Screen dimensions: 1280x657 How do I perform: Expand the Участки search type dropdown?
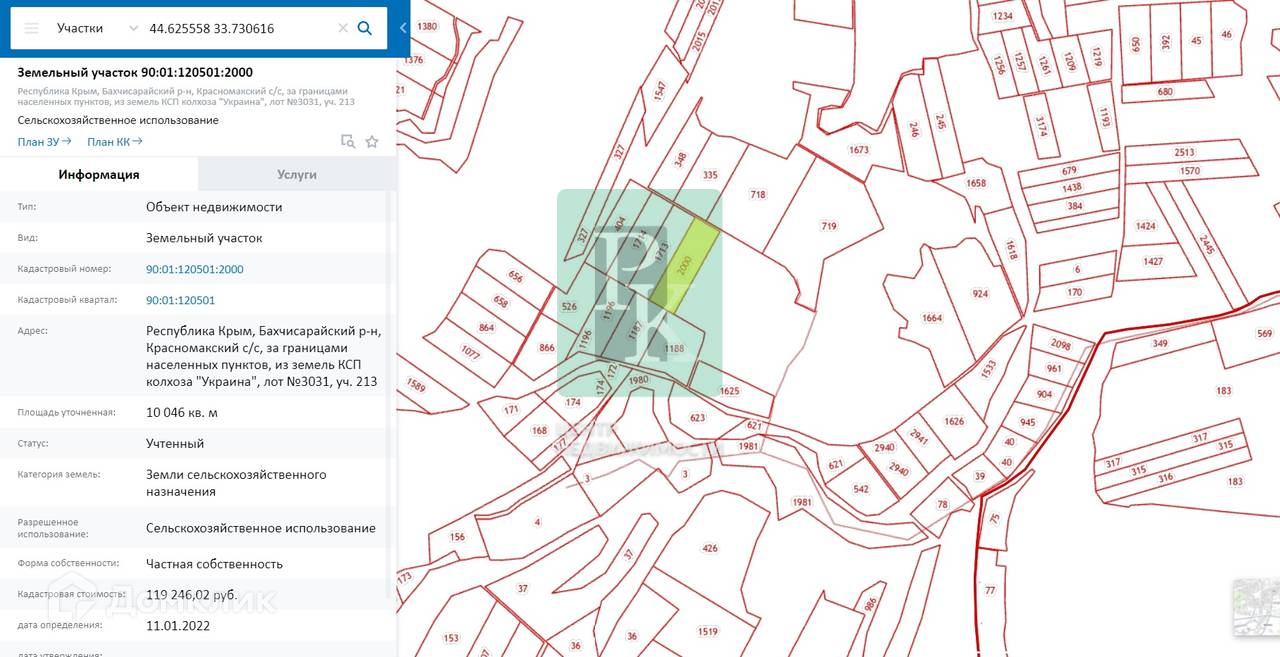97,28
